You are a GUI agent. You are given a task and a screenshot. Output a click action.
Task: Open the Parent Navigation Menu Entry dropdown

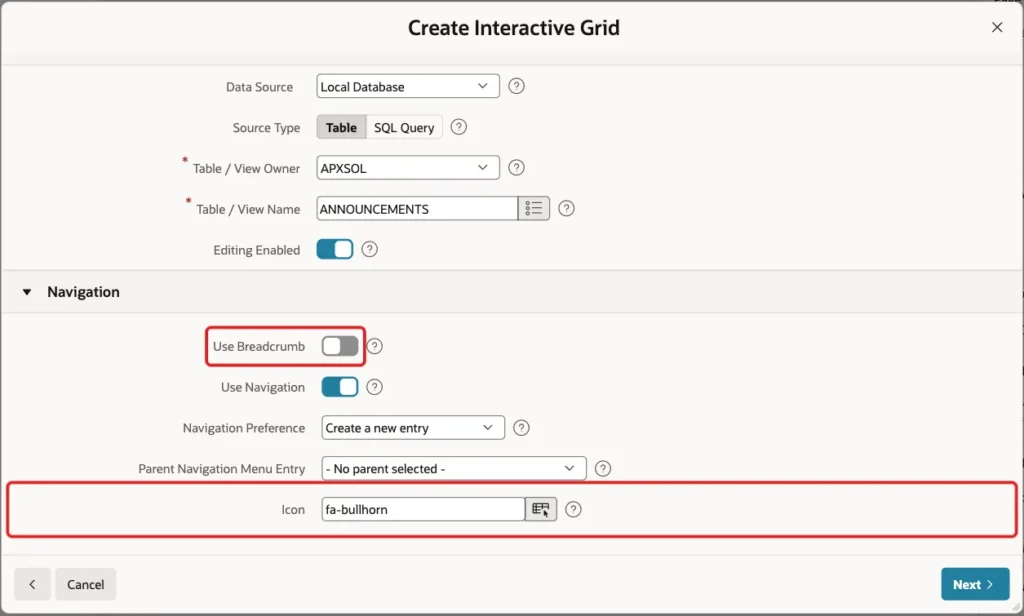tap(454, 468)
